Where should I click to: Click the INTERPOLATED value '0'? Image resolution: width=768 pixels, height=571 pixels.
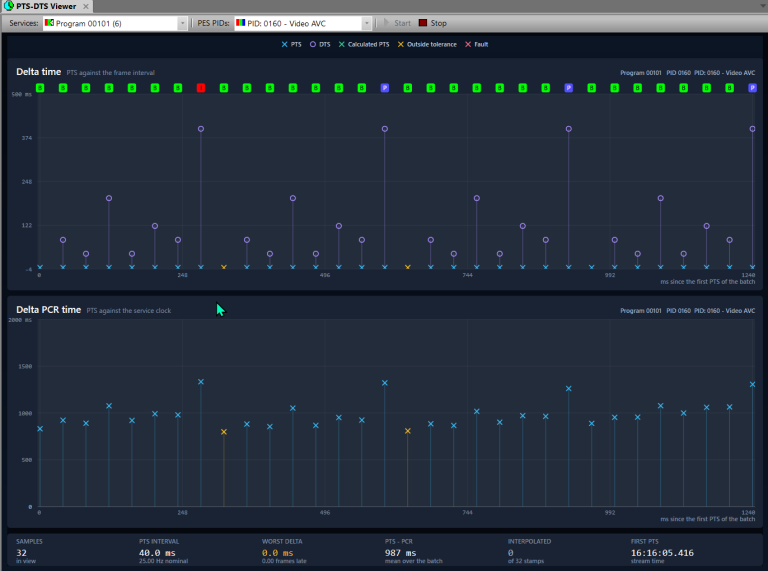point(510,552)
